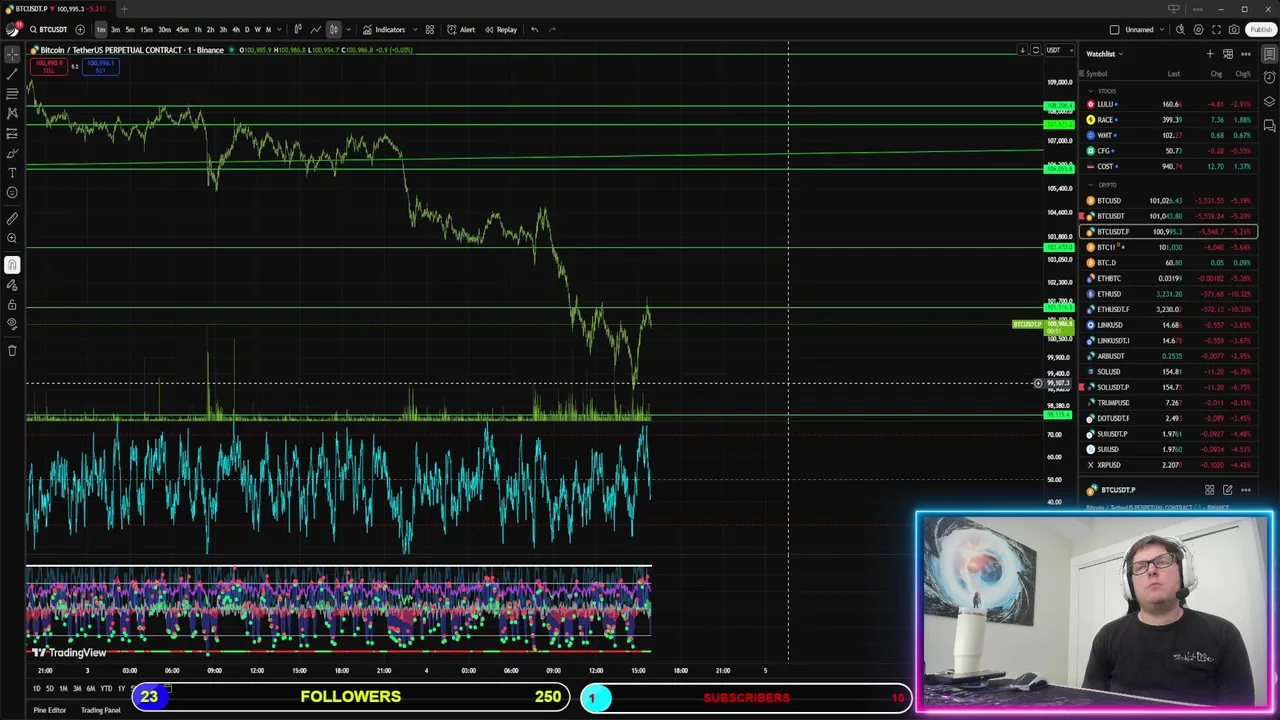The width and height of the screenshot is (1280, 720).
Task: Expand the indicator favorites dropdown arrow
Action: point(413,30)
